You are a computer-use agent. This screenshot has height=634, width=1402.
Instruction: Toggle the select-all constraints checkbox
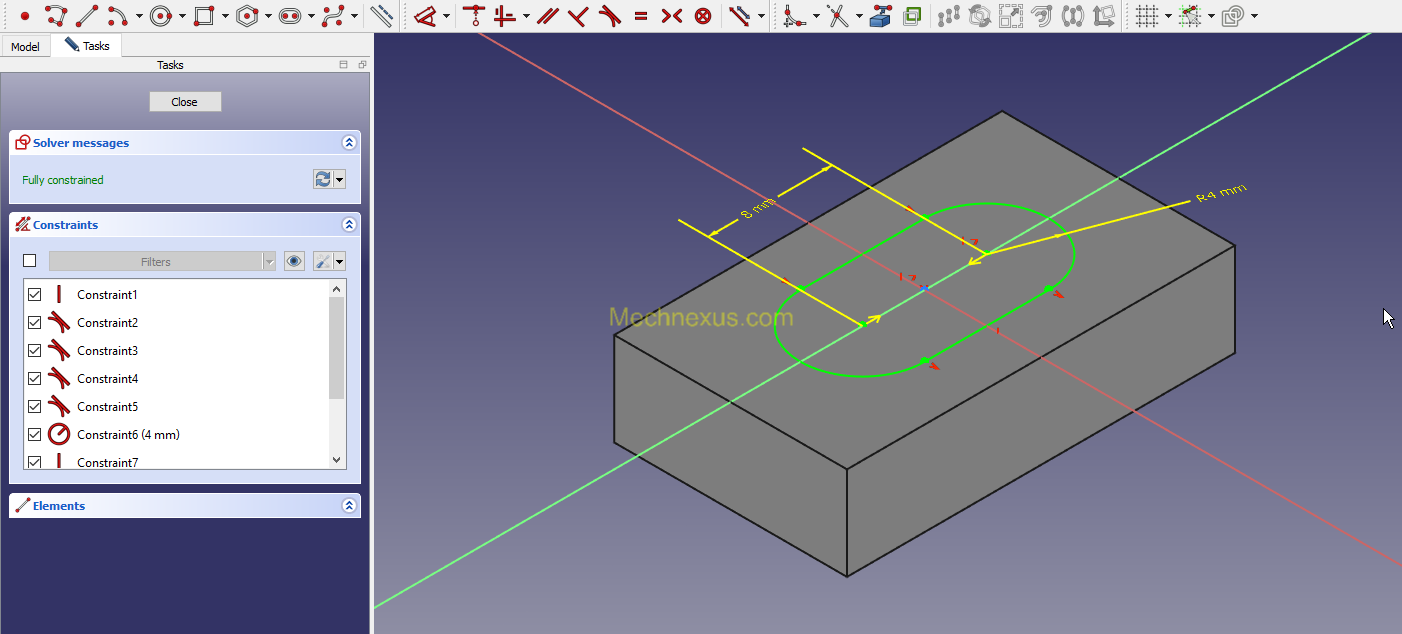pyautogui.click(x=29, y=261)
